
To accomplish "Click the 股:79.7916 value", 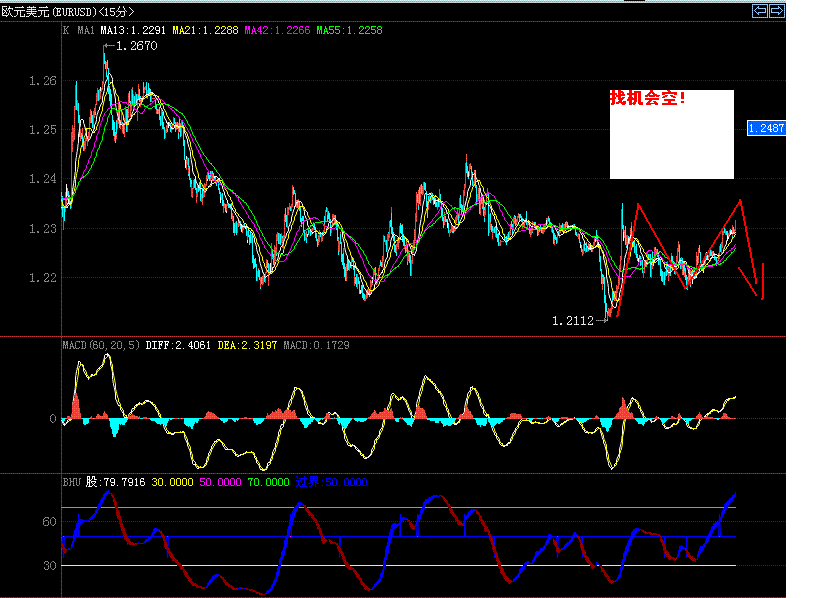I will 116,482.
